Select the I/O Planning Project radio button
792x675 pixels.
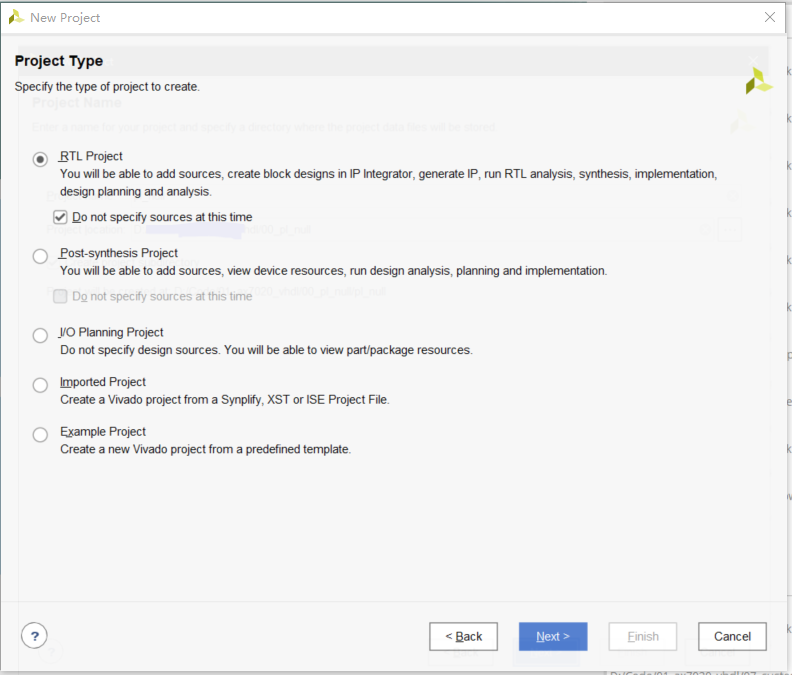[40, 335]
